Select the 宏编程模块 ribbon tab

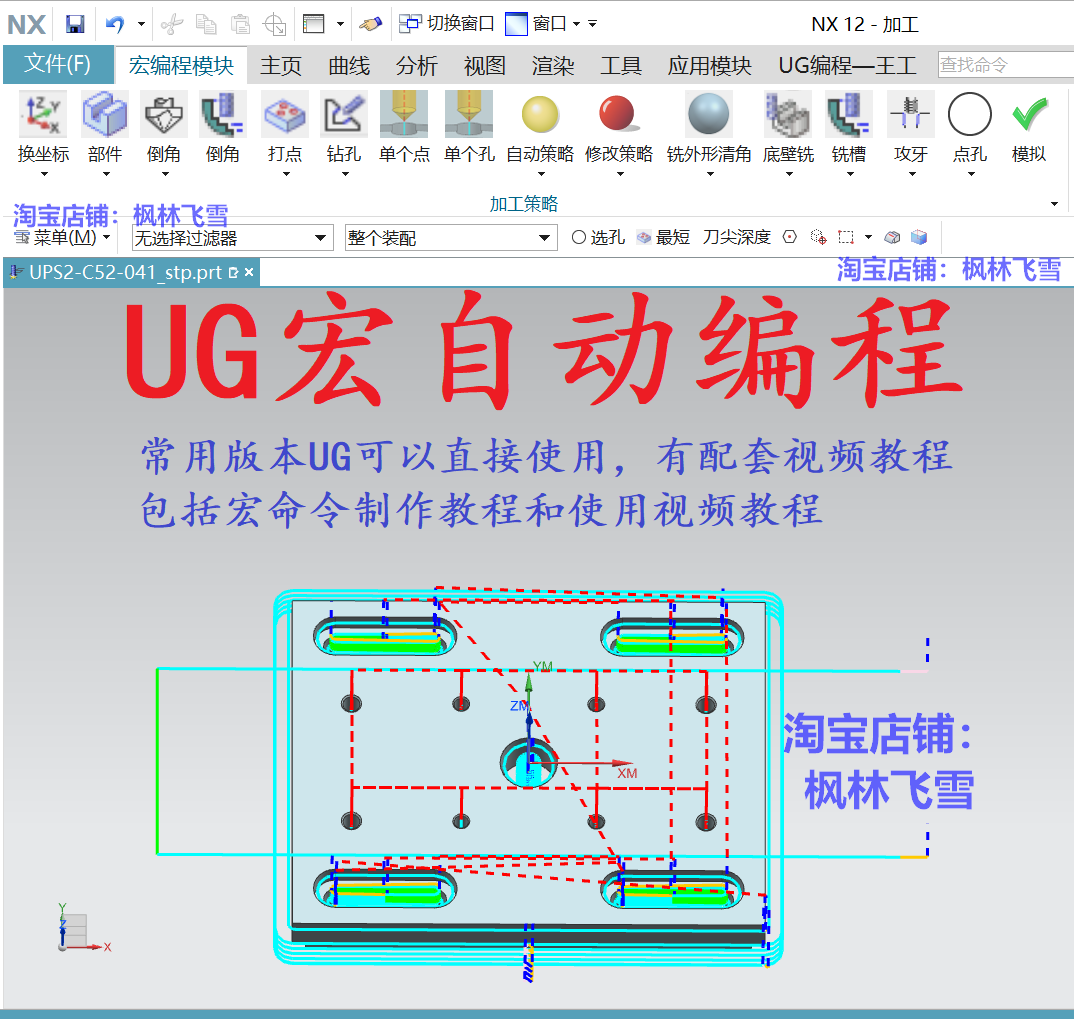pyautogui.click(x=182, y=66)
